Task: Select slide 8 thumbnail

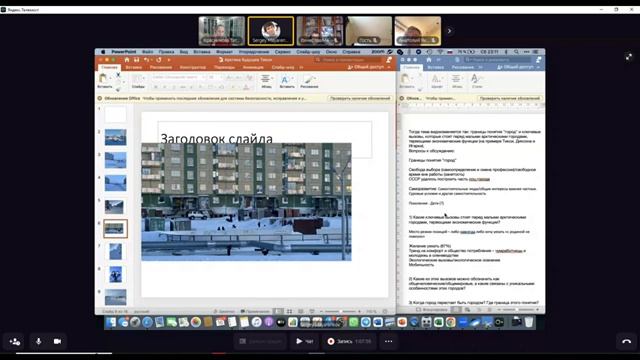Action: coord(116,274)
